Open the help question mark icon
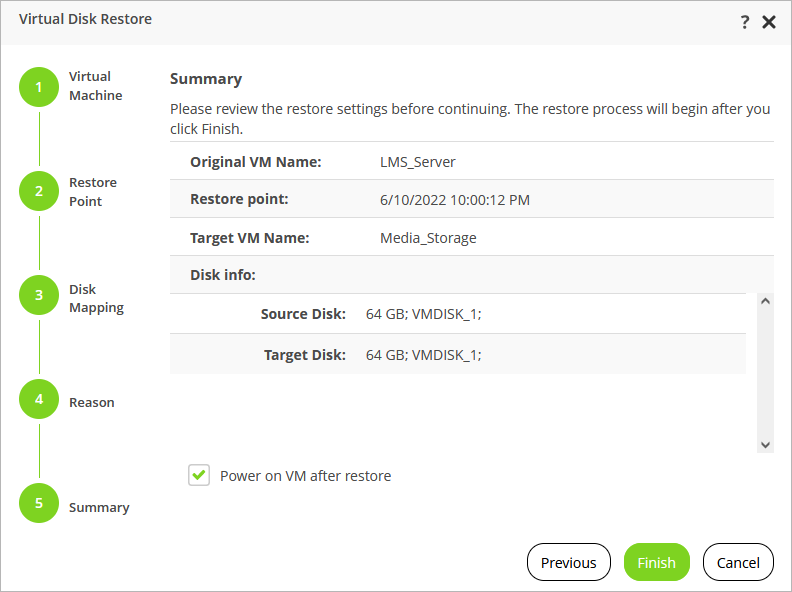The height and width of the screenshot is (592, 792). click(x=745, y=22)
